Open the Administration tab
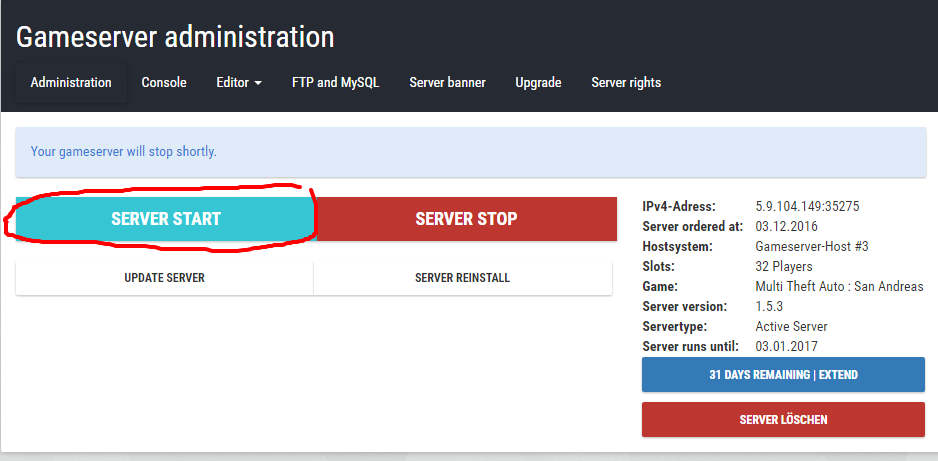The height and width of the screenshot is (461, 938). coord(71,83)
